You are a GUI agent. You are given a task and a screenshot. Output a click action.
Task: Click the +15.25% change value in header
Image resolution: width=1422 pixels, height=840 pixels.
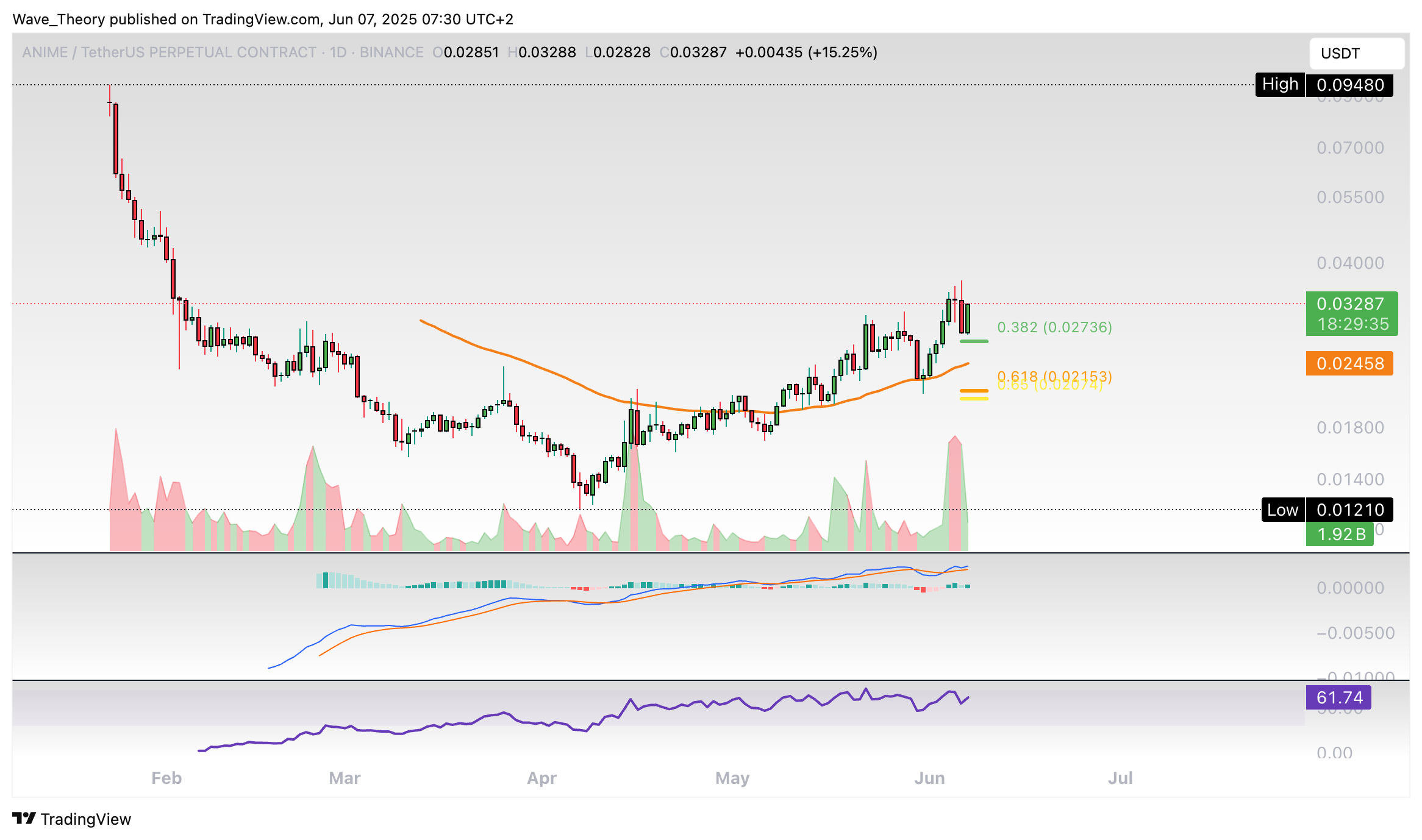pyautogui.click(x=843, y=52)
